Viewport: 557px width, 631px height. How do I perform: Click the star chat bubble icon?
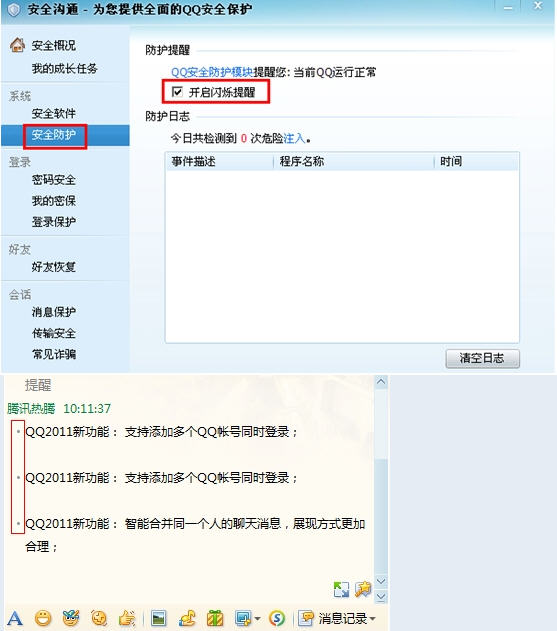tap(363, 589)
